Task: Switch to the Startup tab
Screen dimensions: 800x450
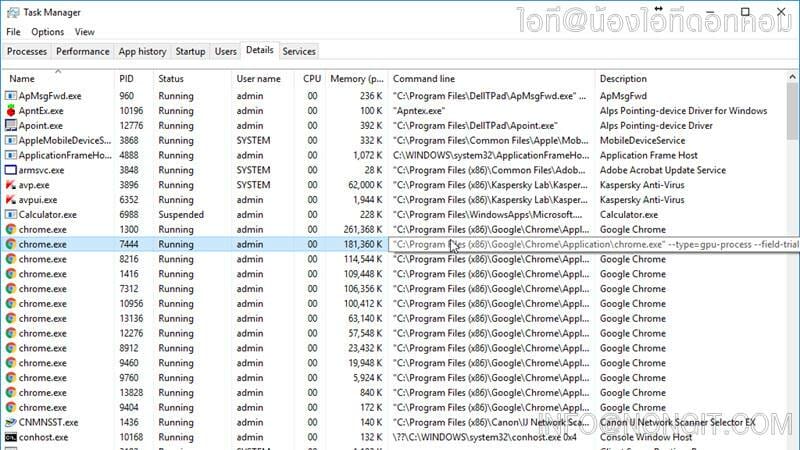Action: pyautogui.click(x=190, y=52)
